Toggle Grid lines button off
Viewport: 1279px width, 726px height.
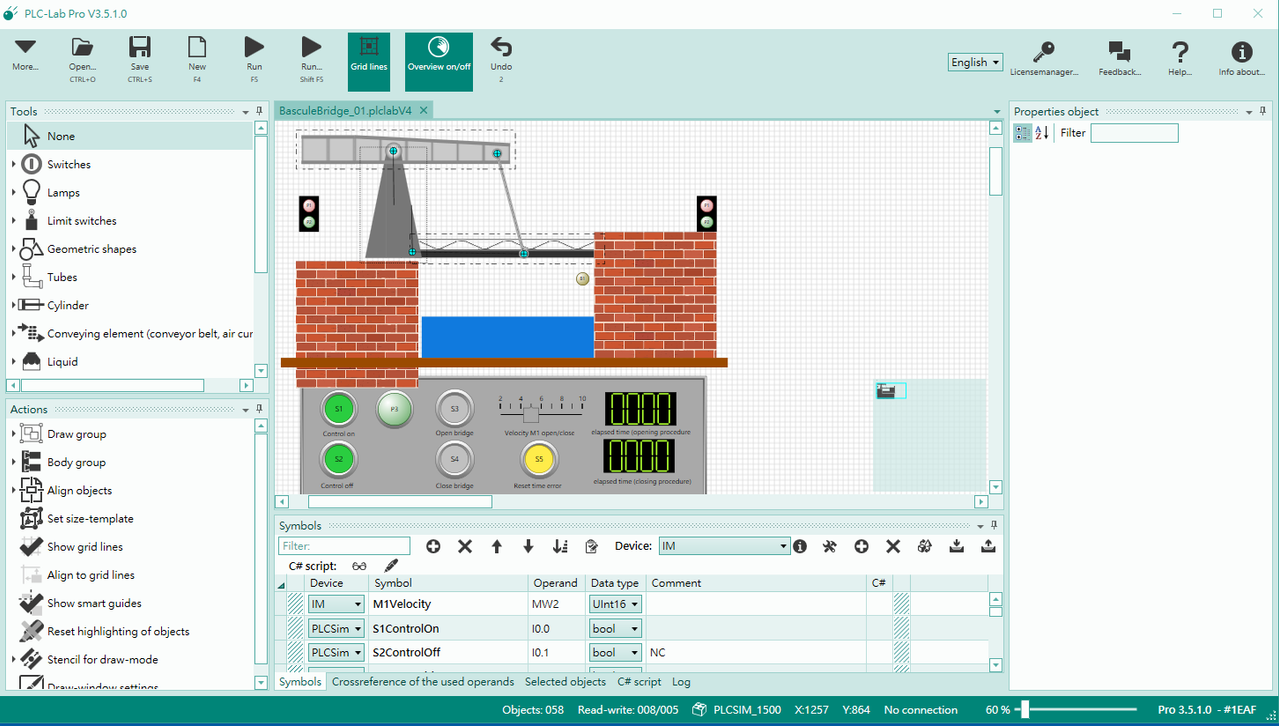click(x=369, y=61)
